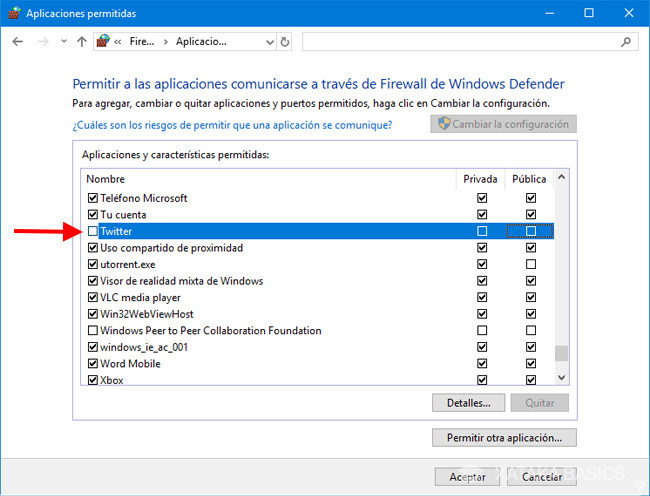
Task: Select the Word Mobile row text
Action: tap(130, 364)
